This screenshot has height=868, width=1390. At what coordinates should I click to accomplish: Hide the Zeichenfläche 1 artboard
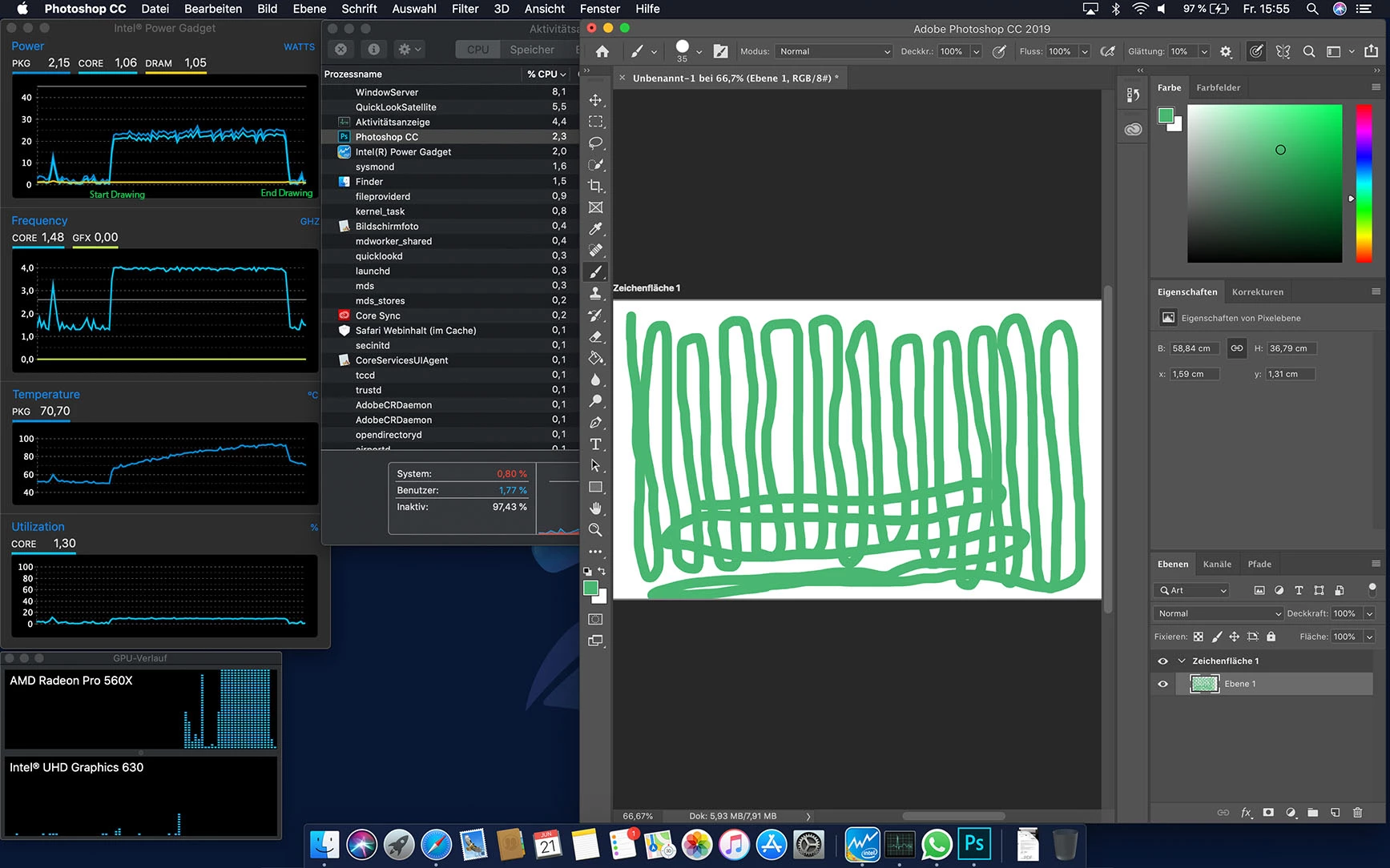pyautogui.click(x=1162, y=661)
